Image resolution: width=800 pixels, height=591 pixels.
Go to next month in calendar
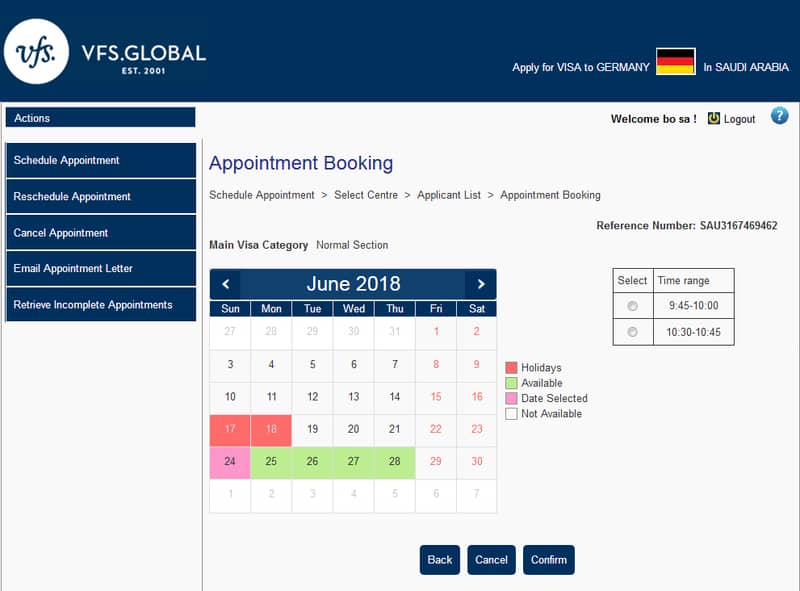[x=481, y=284]
